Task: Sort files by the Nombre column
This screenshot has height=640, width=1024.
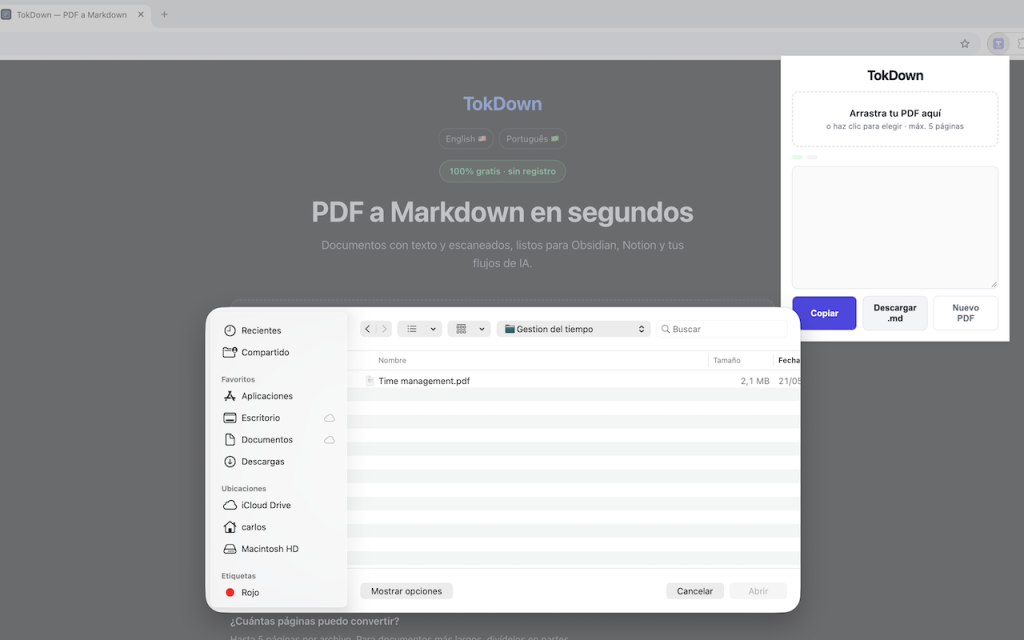Action: [392, 360]
